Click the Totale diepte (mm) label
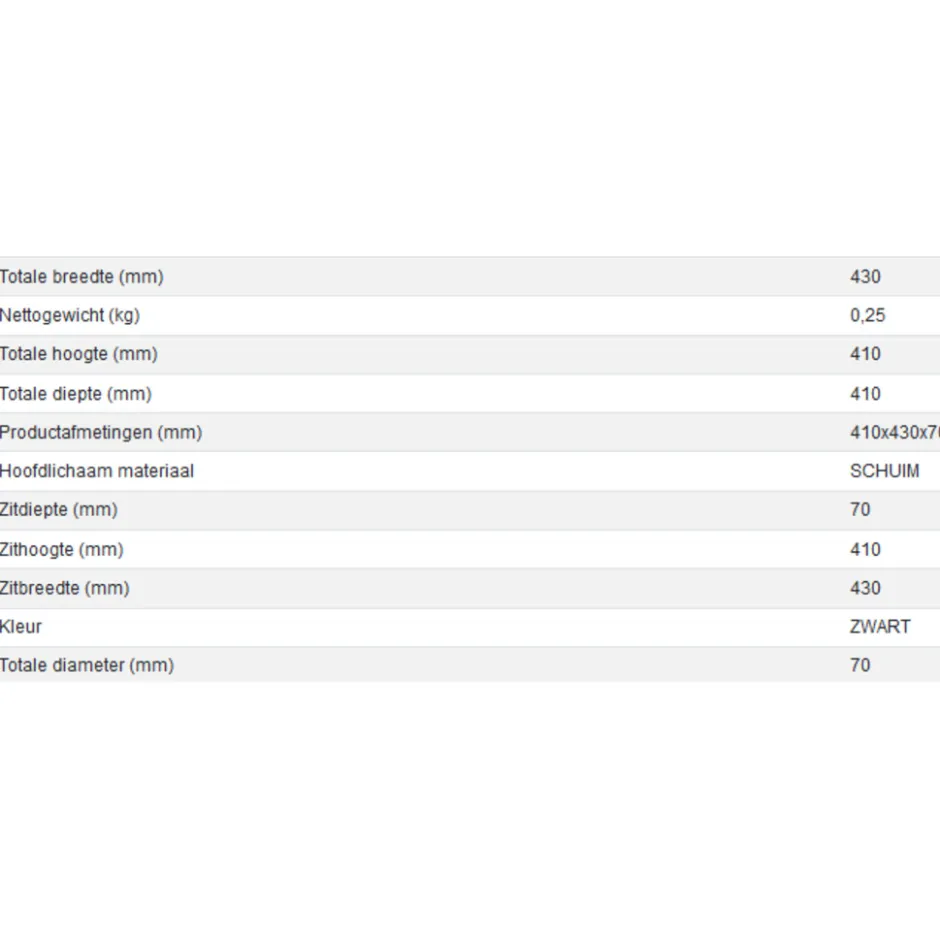Screen dimensions: 940x940 click(x=76, y=394)
